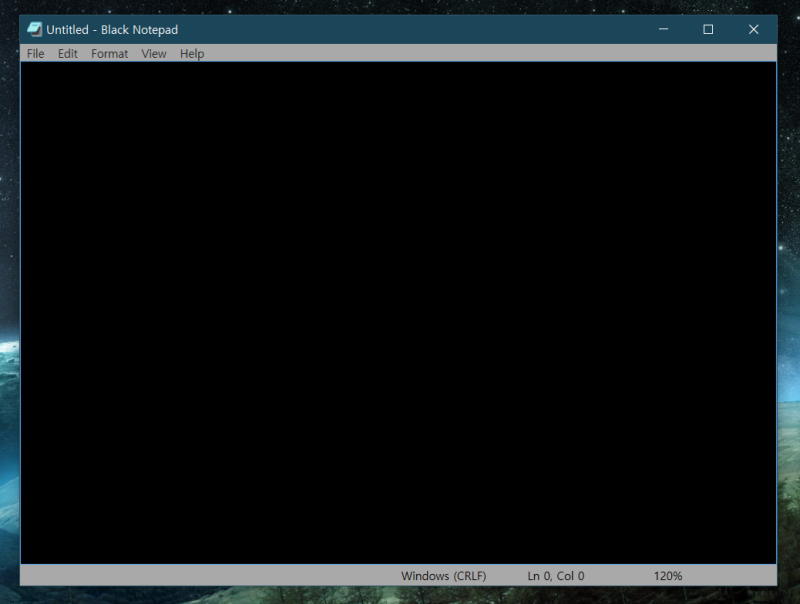Minimize the Black Notepad window
800x604 pixels.
[x=663, y=29]
